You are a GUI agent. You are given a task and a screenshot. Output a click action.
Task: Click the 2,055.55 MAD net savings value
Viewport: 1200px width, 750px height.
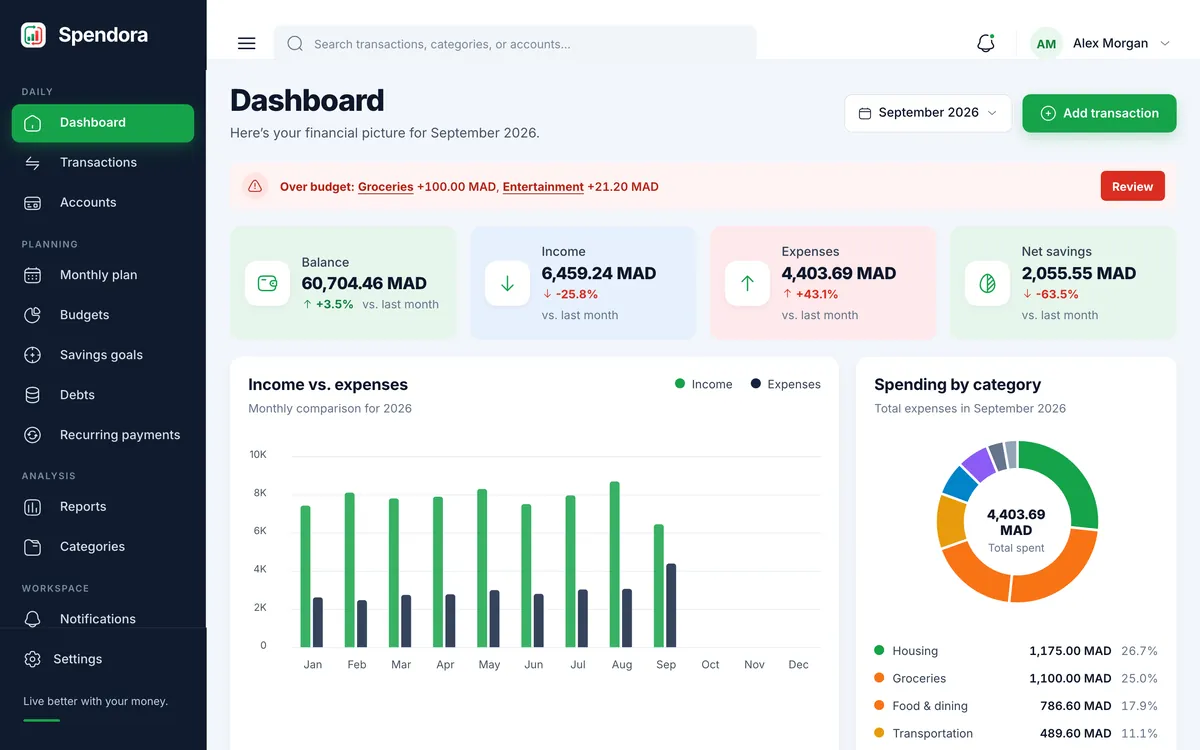coord(1079,273)
